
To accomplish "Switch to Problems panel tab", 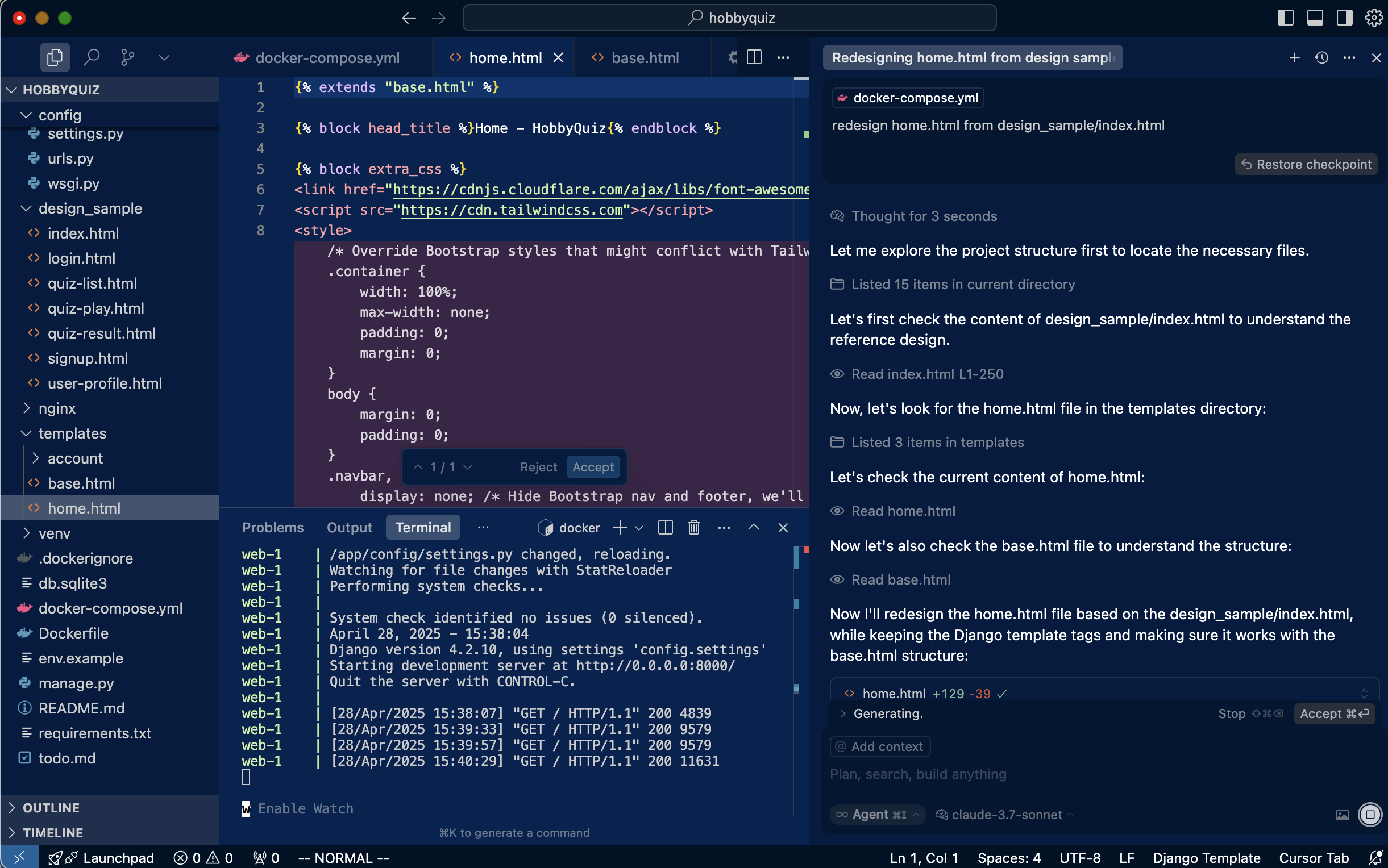I will click(x=273, y=527).
